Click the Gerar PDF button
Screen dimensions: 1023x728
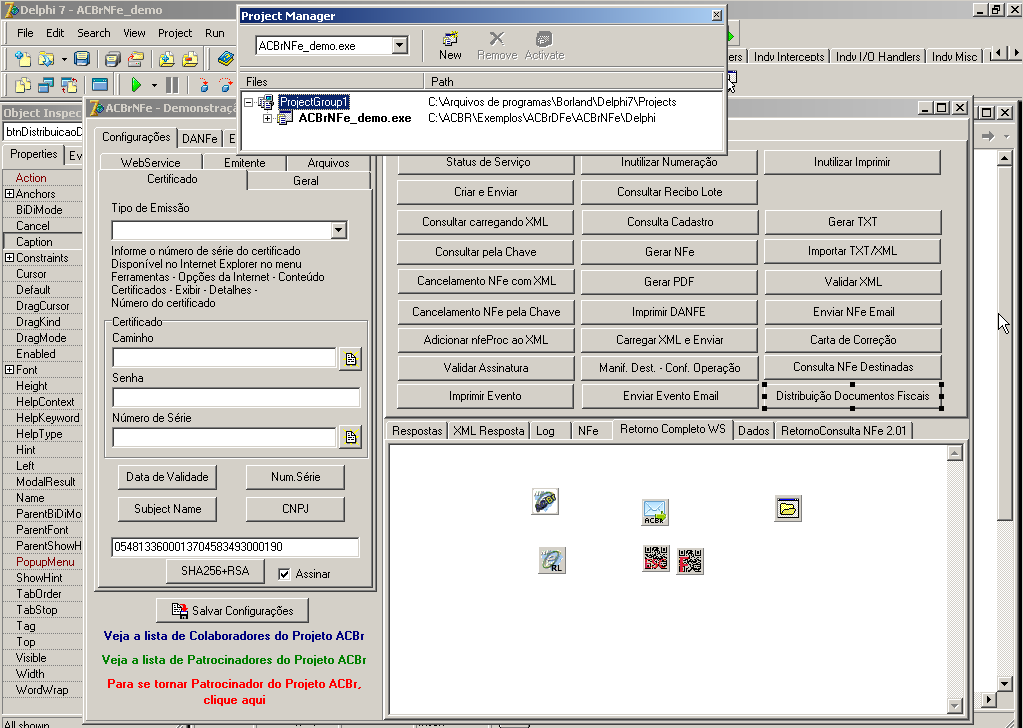[x=669, y=282]
